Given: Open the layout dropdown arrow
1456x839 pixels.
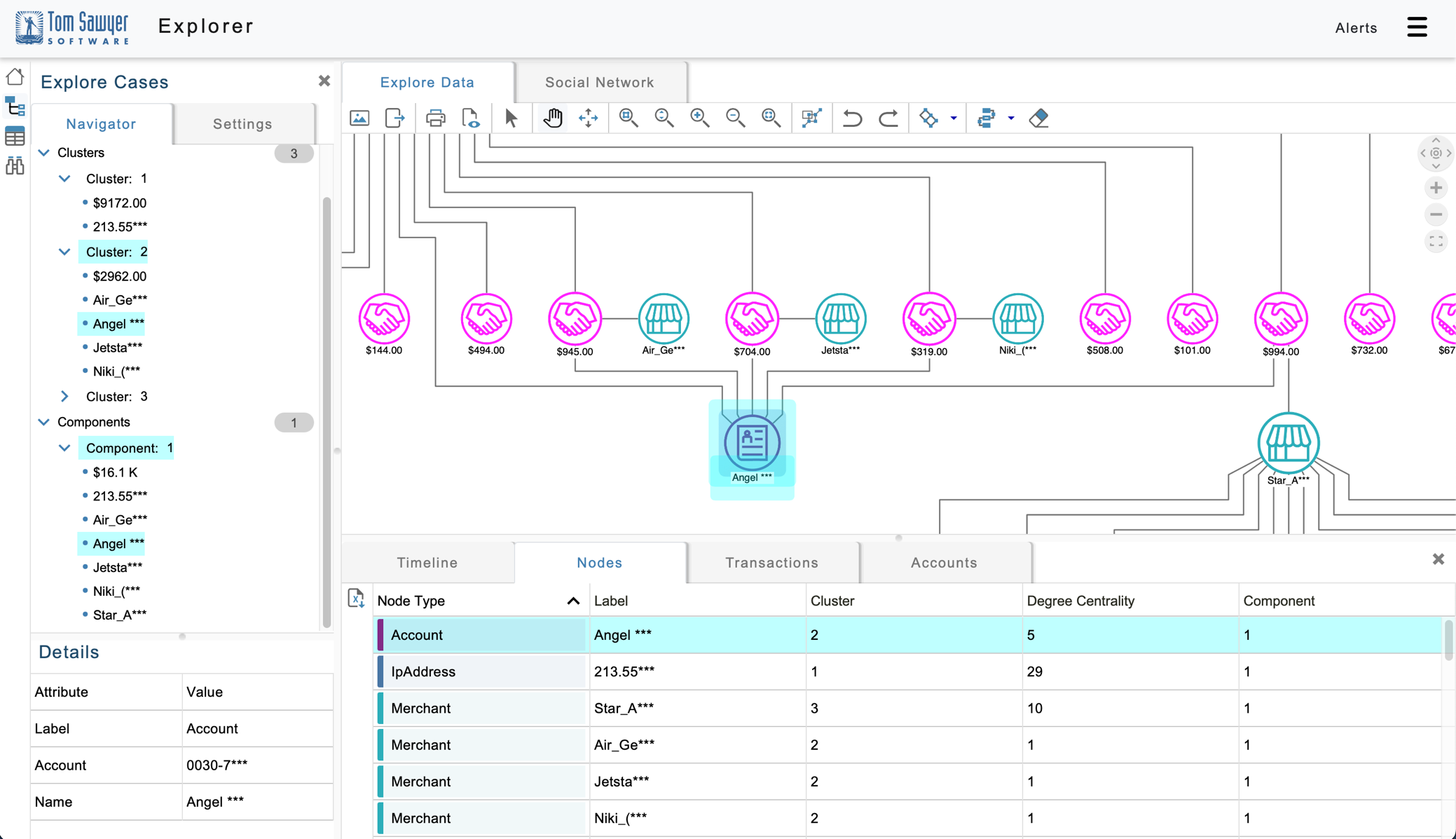Looking at the screenshot, I should [954, 118].
